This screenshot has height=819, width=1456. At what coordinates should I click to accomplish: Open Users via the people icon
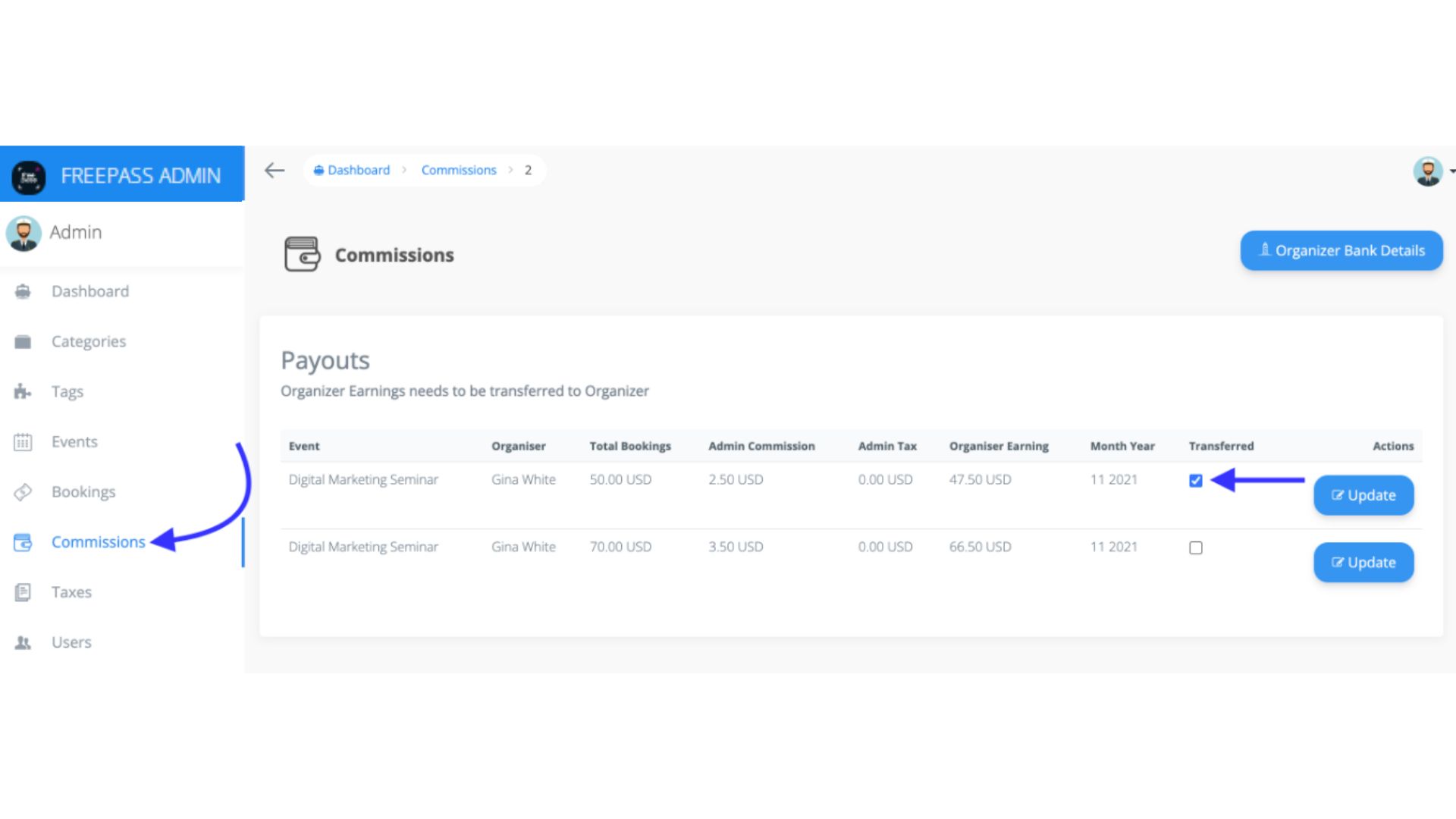pyautogui.click(x=23, y=642)
